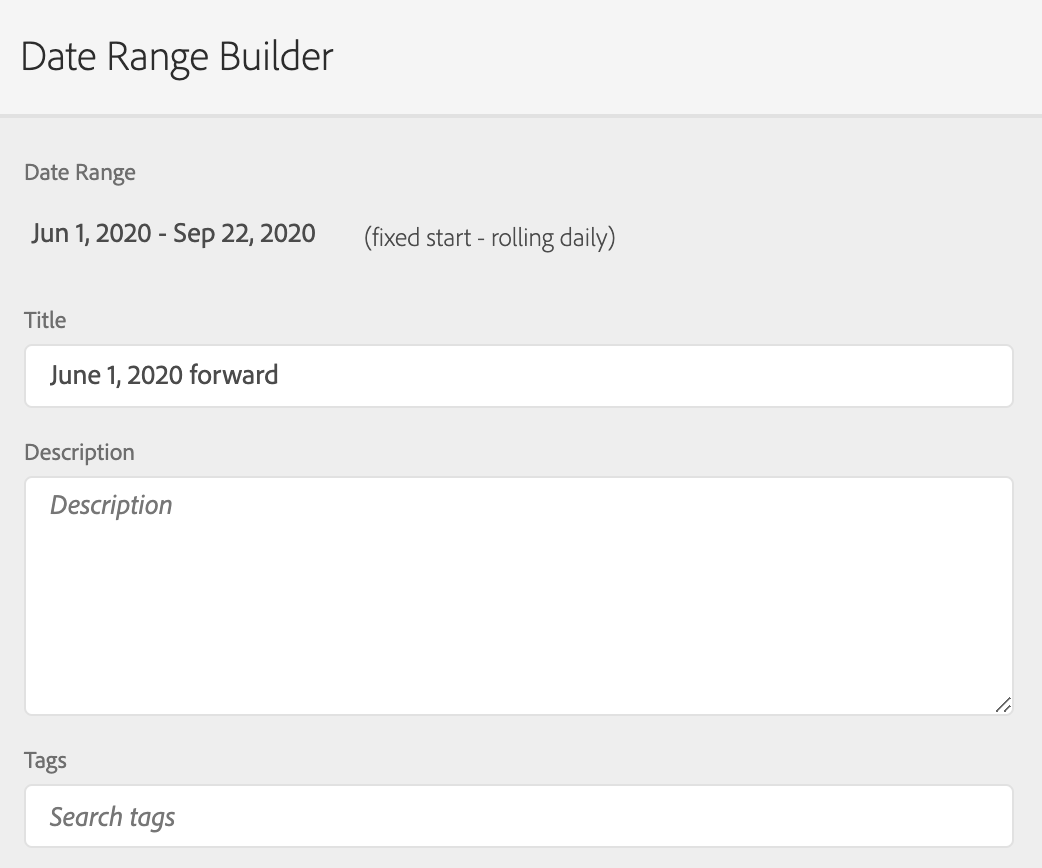Click the Description placeholder text
The height and width of the screenshot is (868, 1042).
(111, 505)
